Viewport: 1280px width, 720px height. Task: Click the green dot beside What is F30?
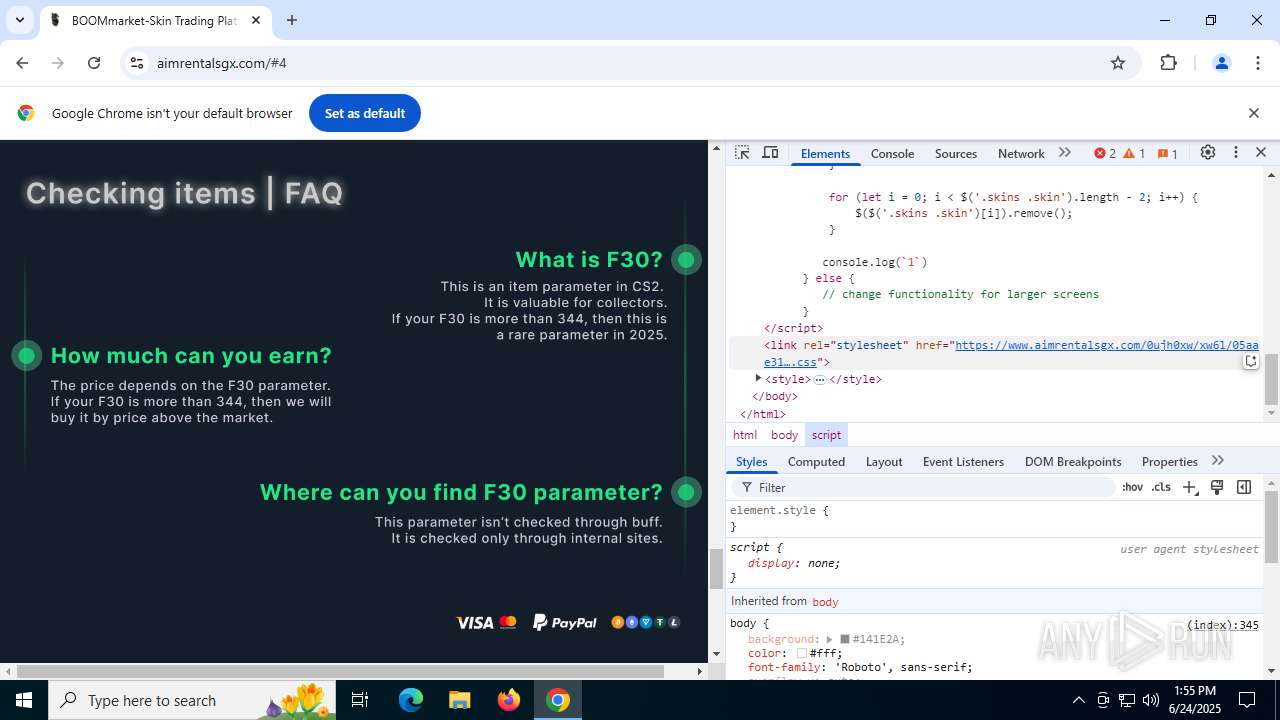686,260
